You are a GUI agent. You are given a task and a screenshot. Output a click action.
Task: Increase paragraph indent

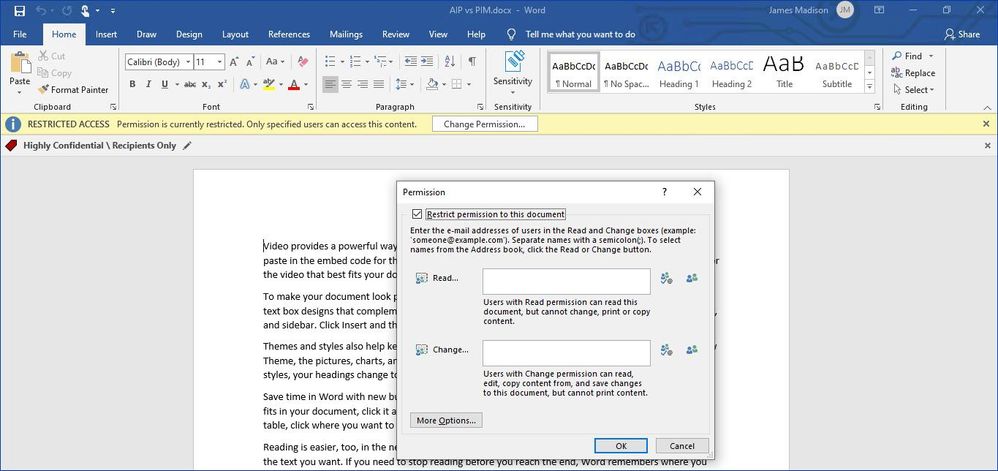(426, 62)
